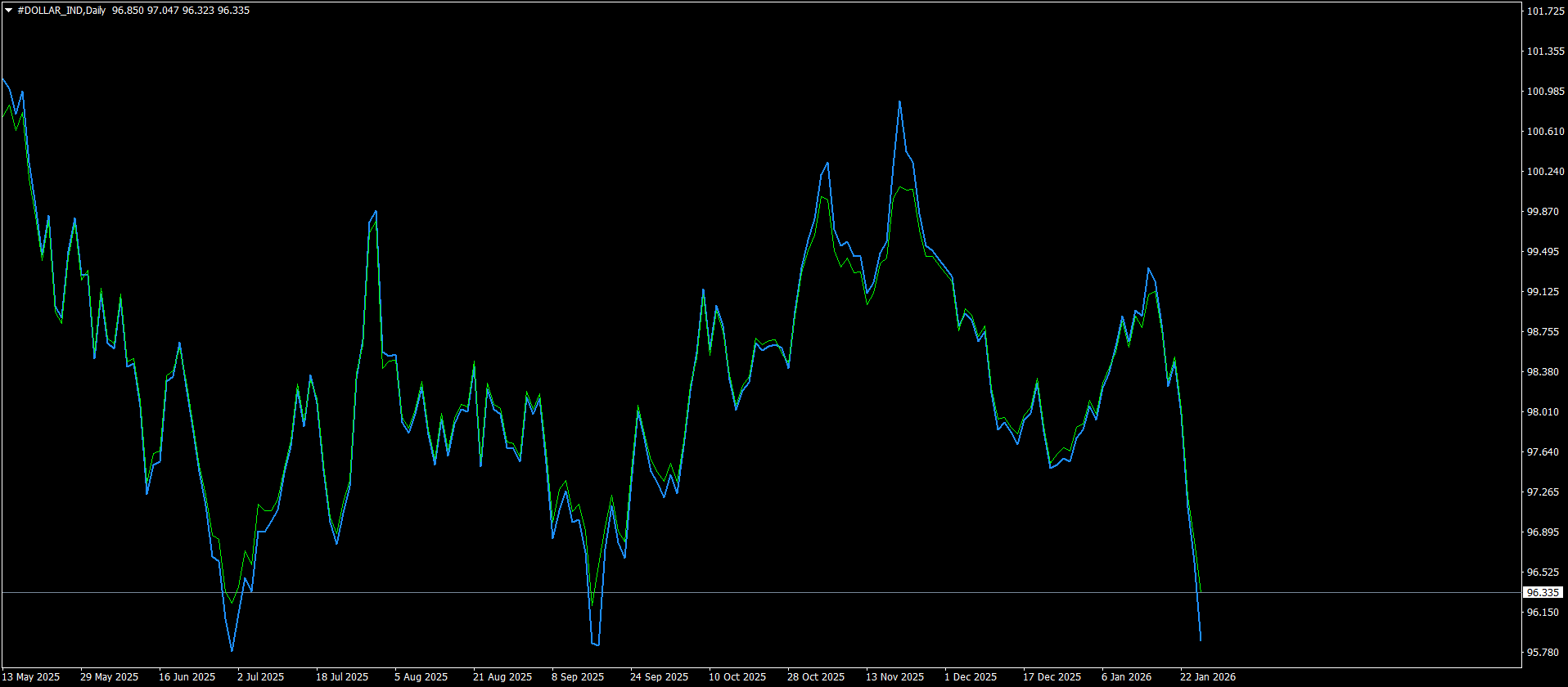Click the 99.125 price axis label

pos(1543,291)
